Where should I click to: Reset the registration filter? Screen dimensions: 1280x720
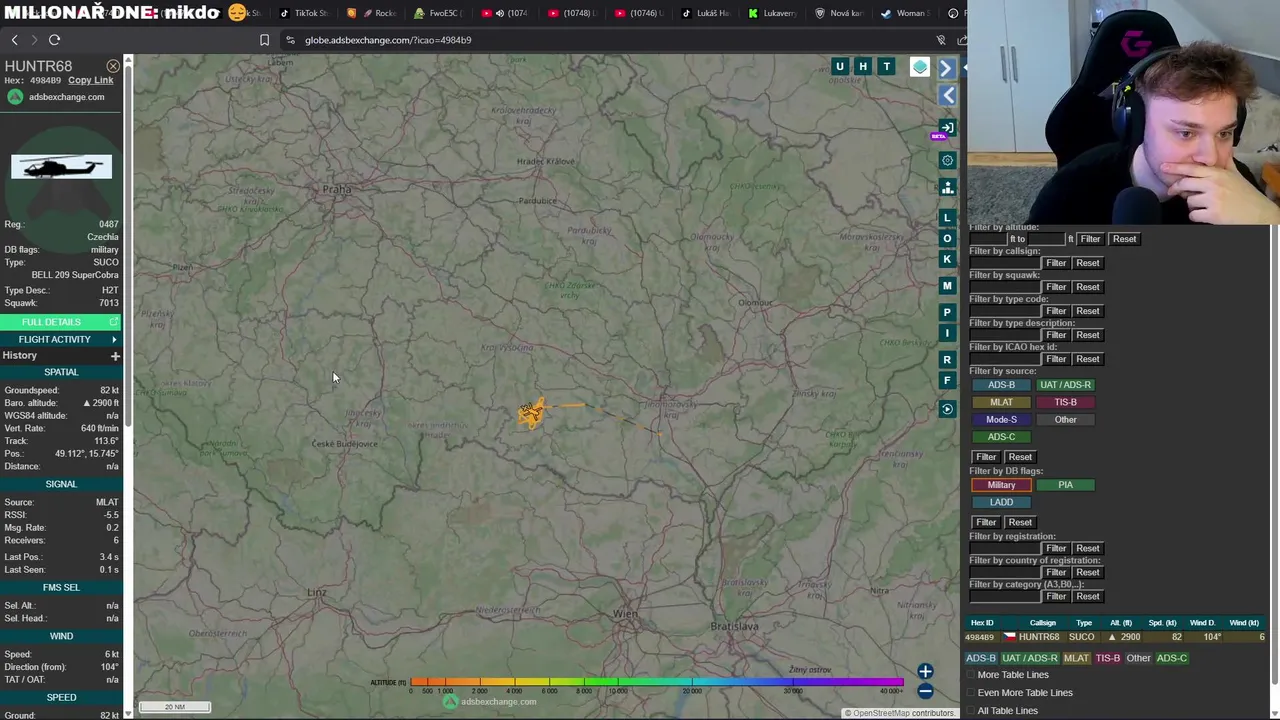point(1088,548)
